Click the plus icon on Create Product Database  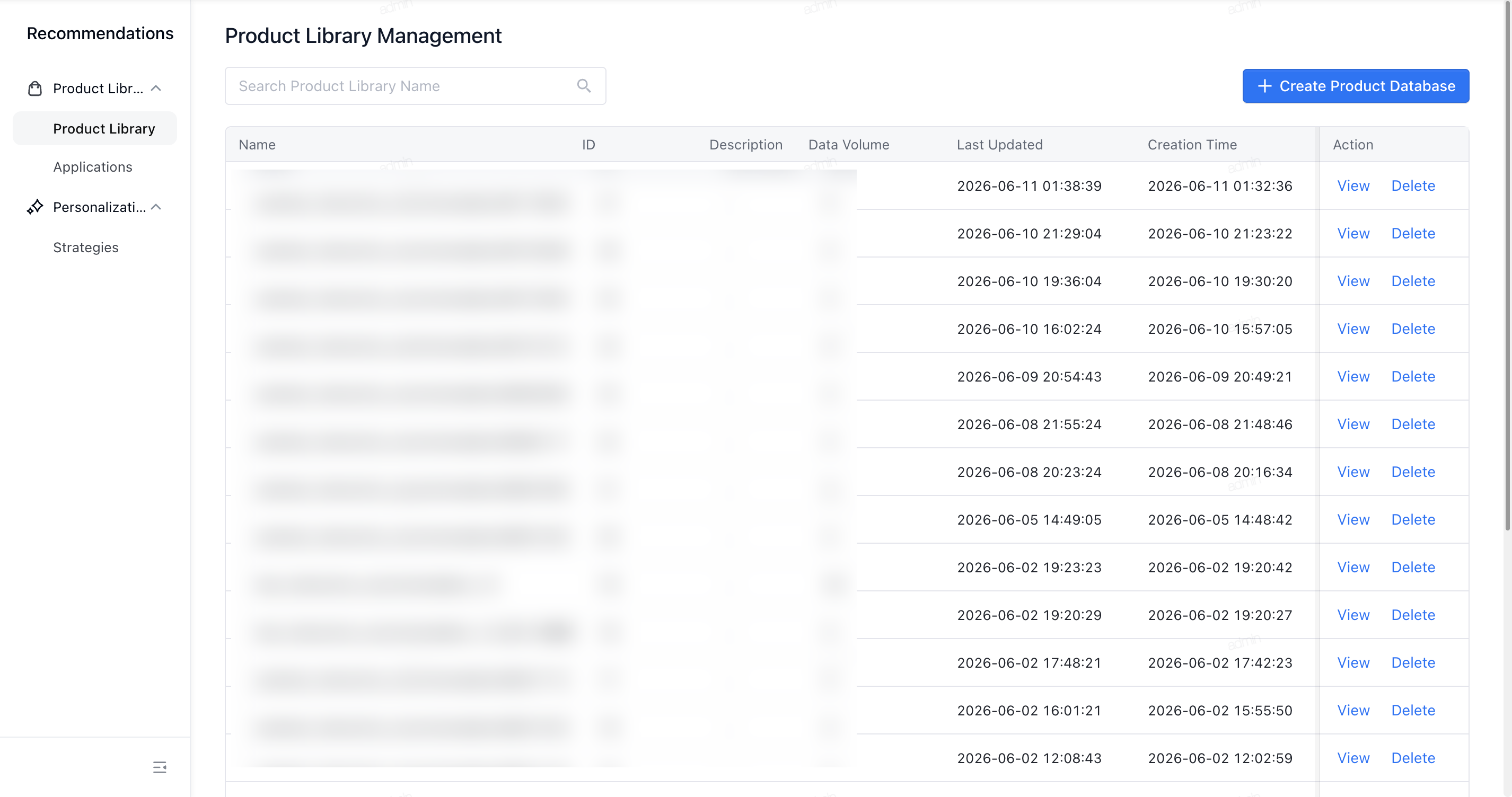1265,86
